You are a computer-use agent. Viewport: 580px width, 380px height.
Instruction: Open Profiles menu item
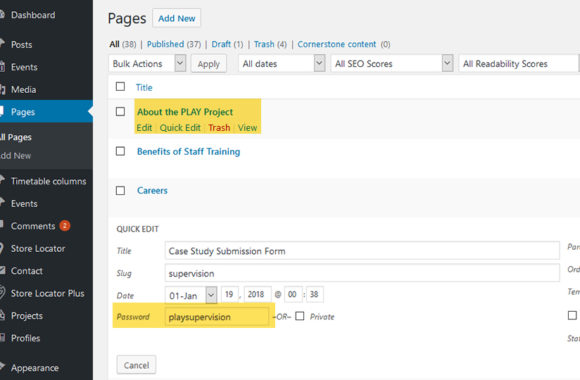(x=25, y=338)
